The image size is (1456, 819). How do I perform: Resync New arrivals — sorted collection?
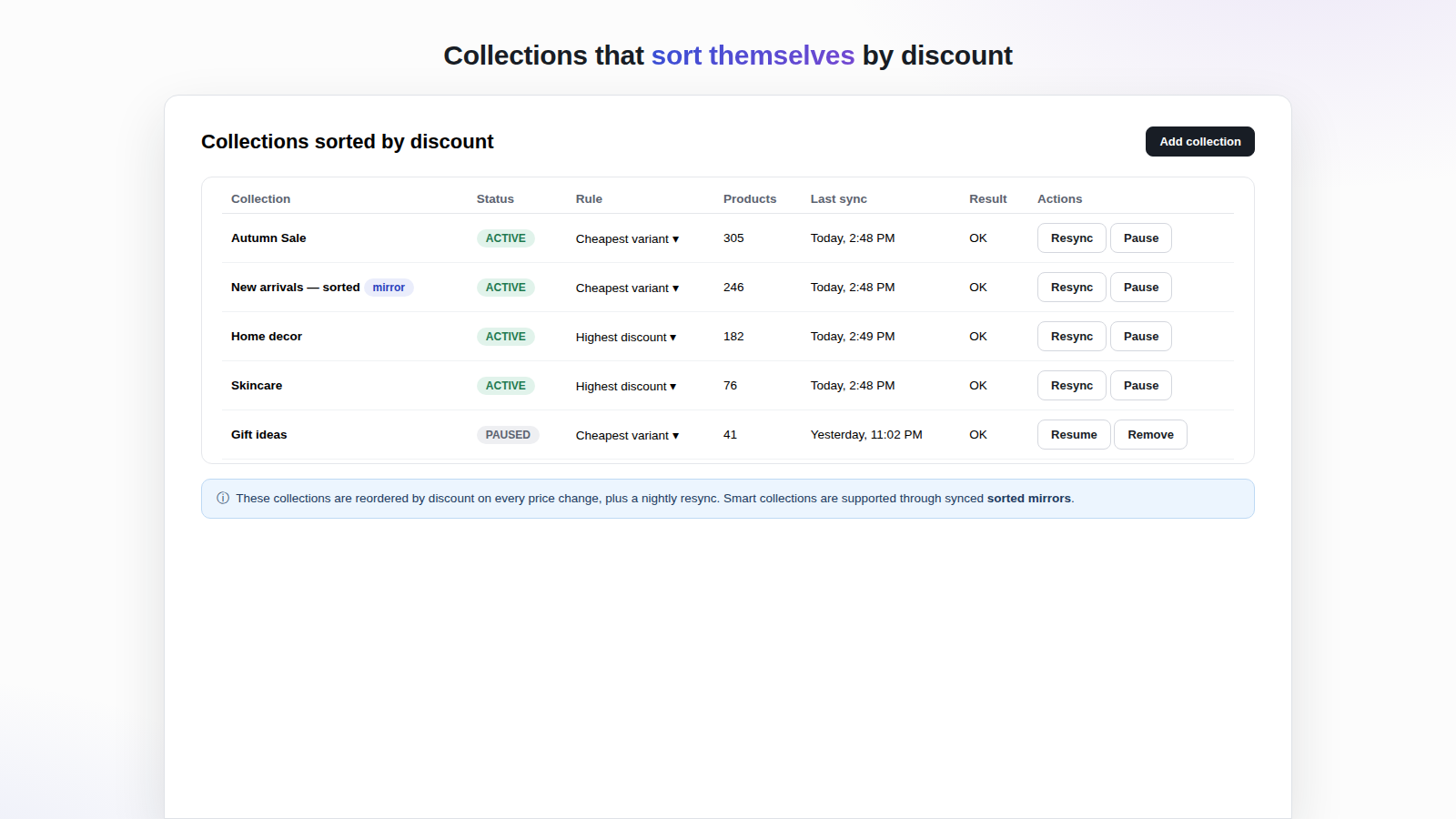point(1072,288)
